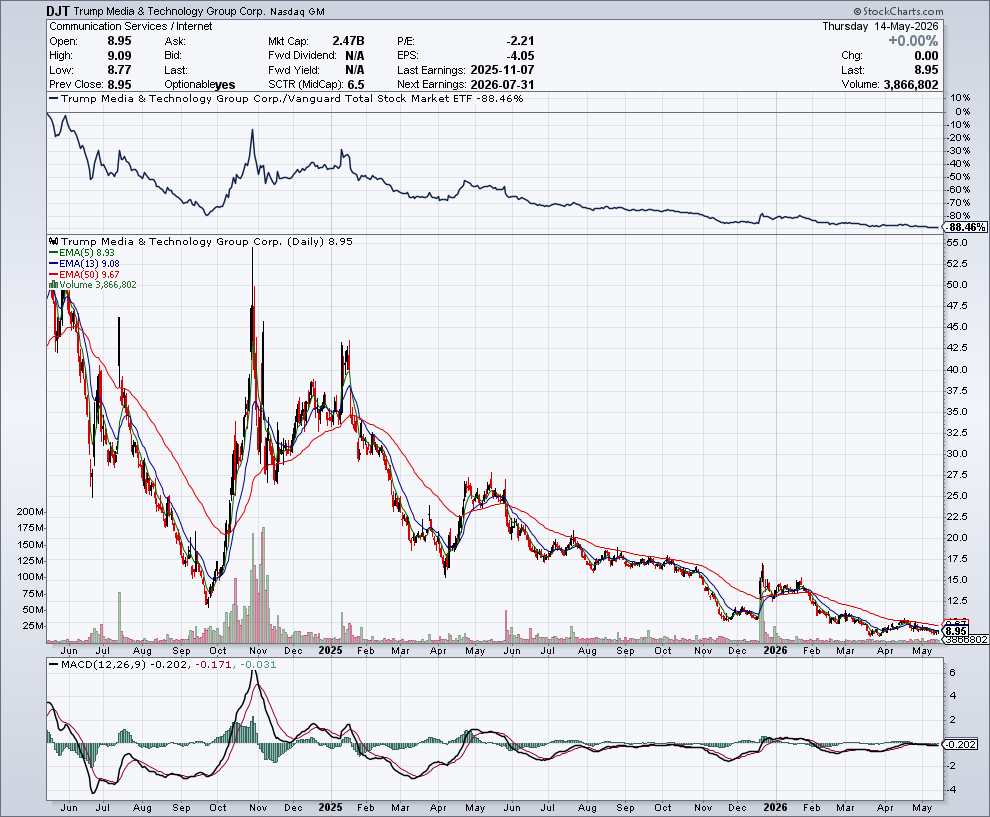The image size is (990, 817).
Task: Click the DJT ticker symbol in the header
Action: point(58,11)
